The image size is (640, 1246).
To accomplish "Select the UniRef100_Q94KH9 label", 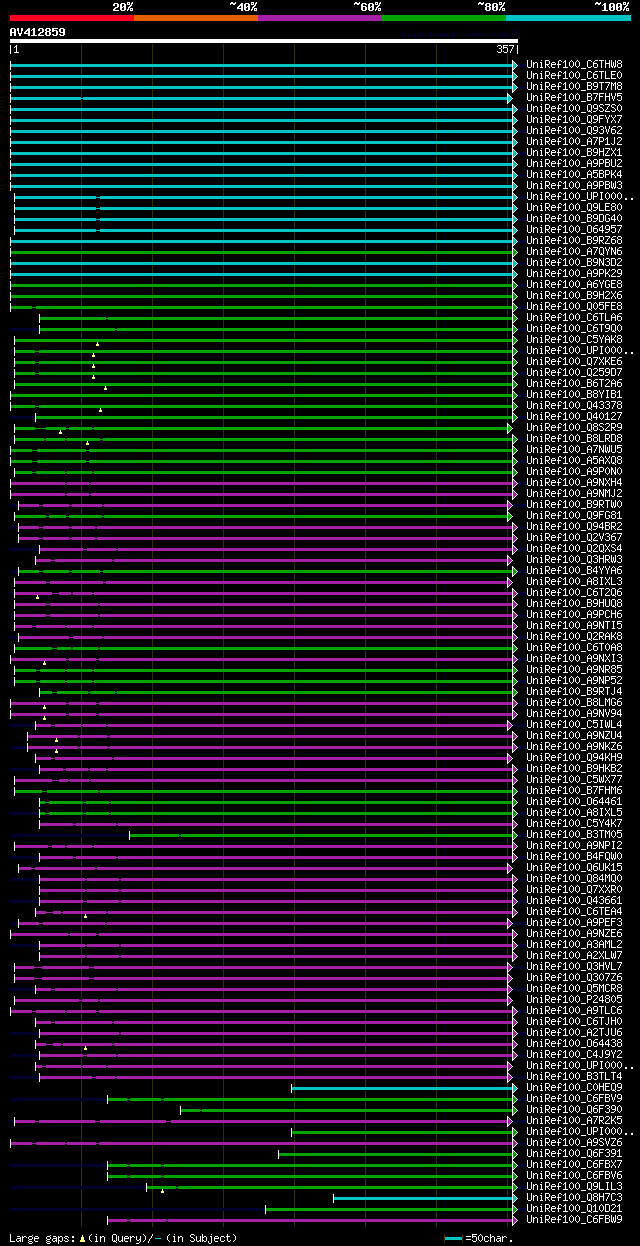I will point(575,757).
